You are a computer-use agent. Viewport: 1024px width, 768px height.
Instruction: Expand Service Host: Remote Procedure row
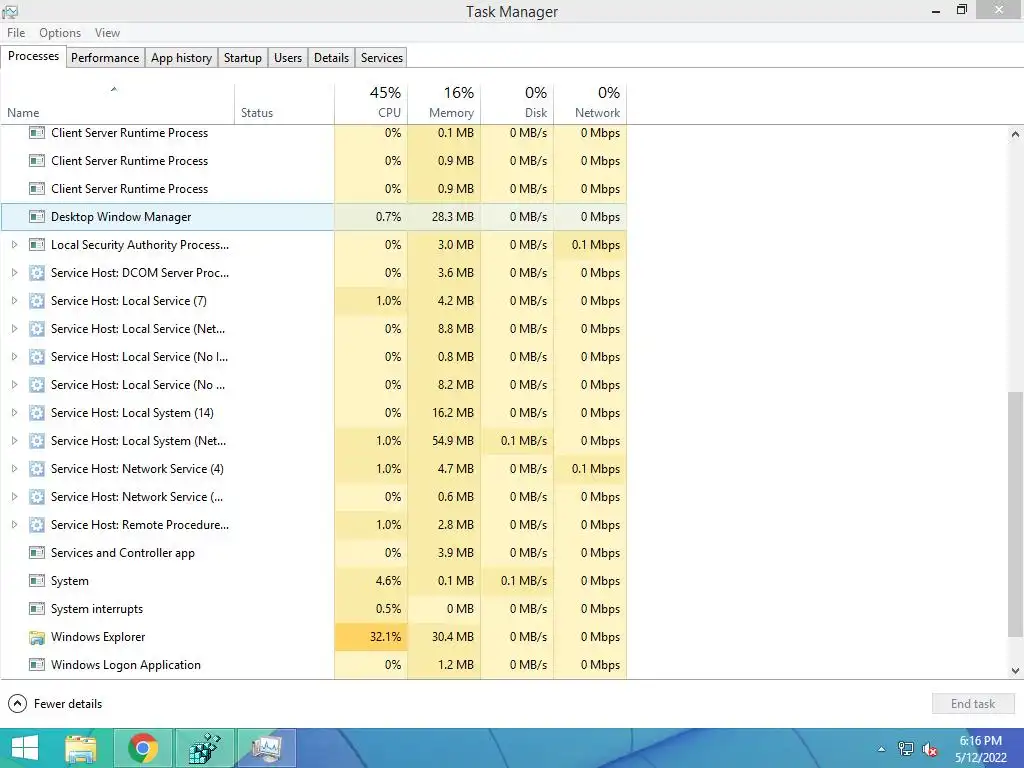tap(14, 524)
